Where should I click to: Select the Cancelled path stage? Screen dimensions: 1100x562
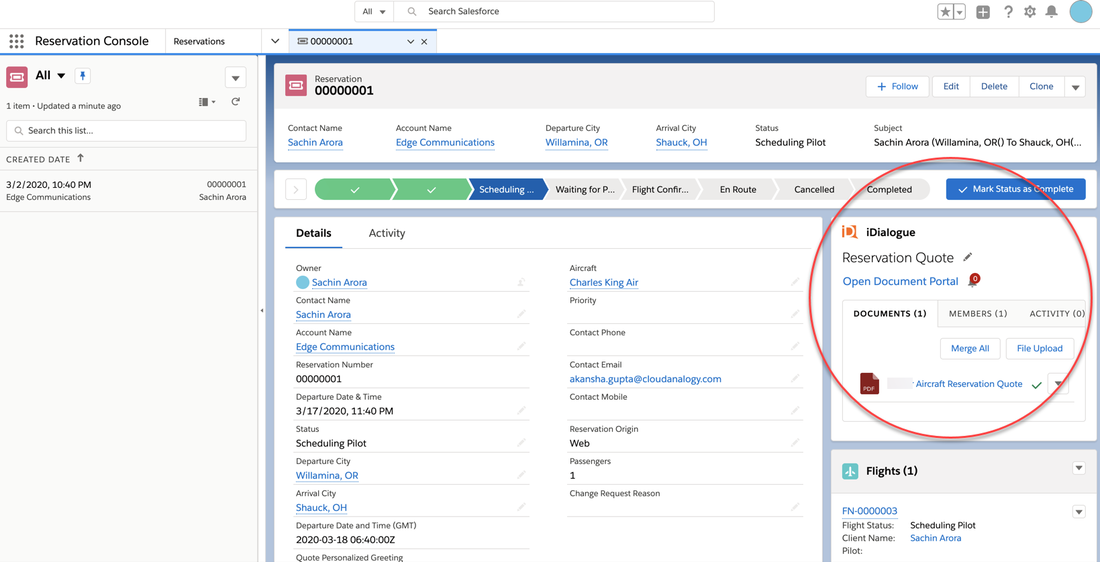(x=814, y=189)
